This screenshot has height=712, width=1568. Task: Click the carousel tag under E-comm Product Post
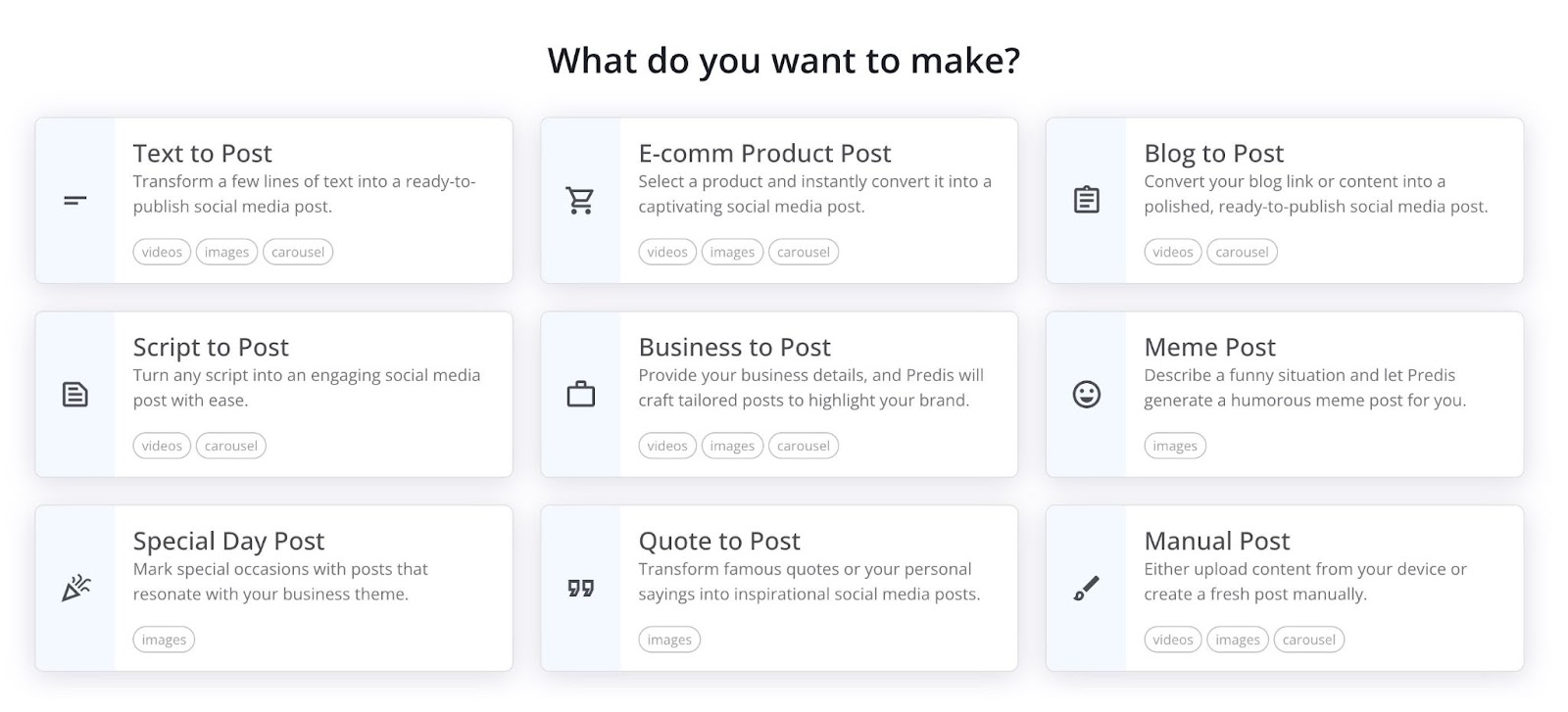[x=804, y=252]
